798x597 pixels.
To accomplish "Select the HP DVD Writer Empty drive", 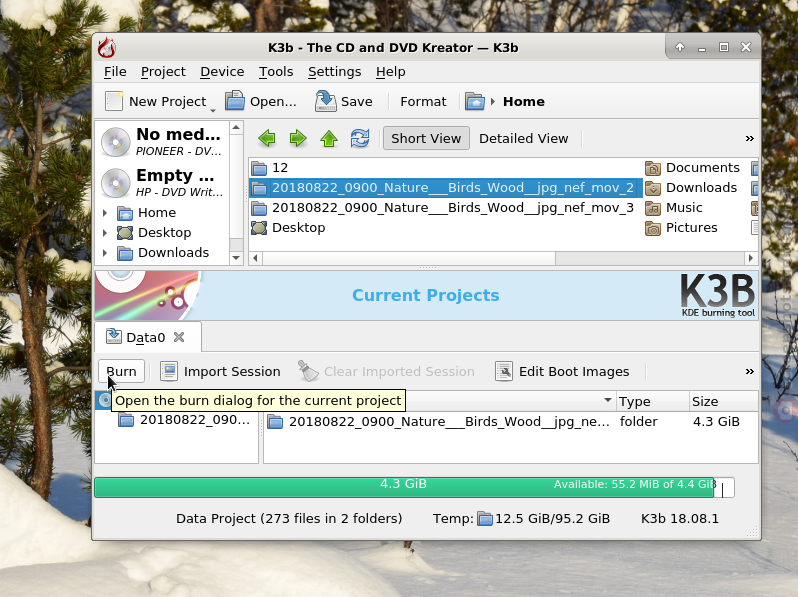I will pos(162,183).
